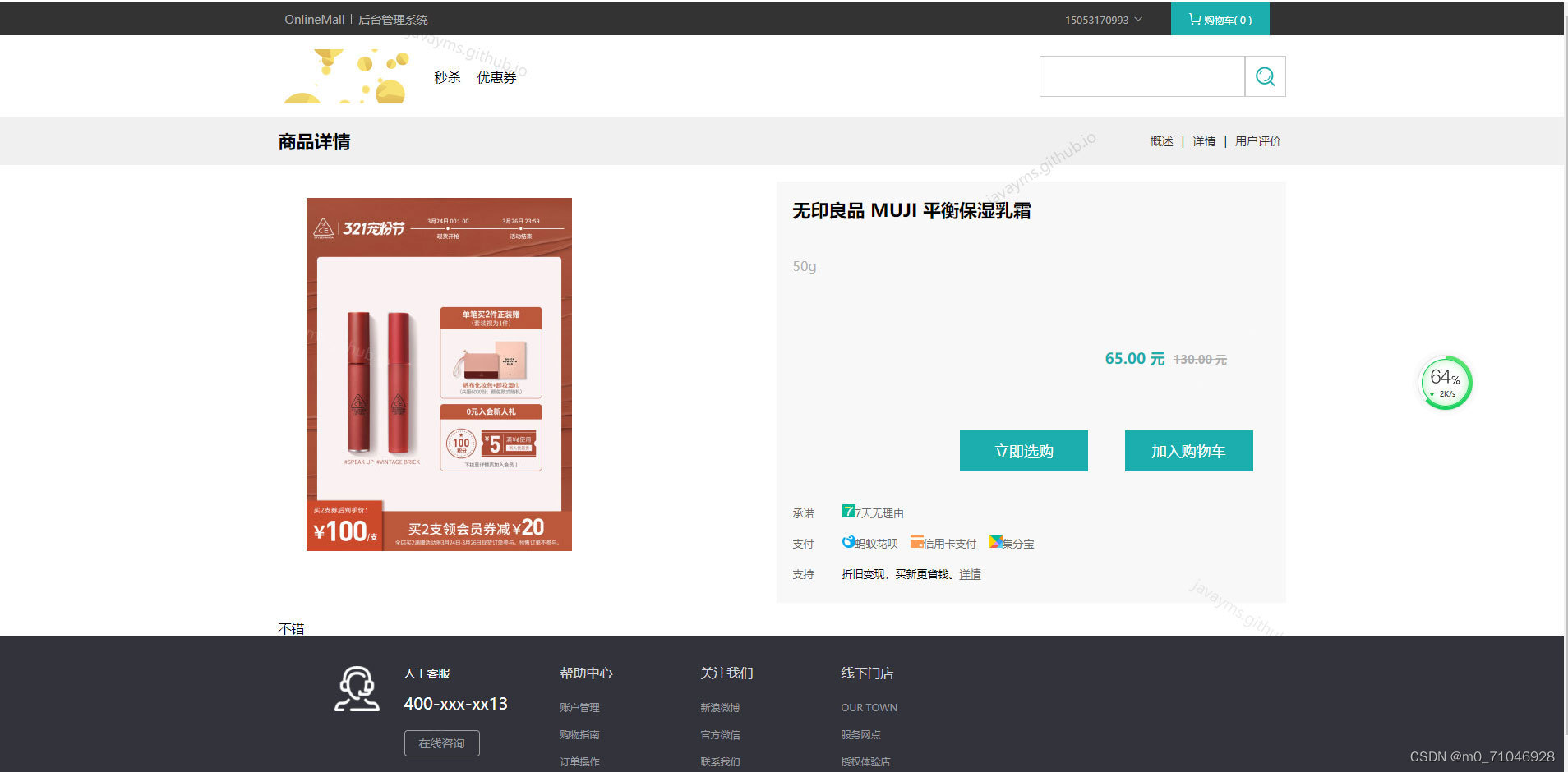Expand the 15053170993 account dropdown

coord(1103,20)
